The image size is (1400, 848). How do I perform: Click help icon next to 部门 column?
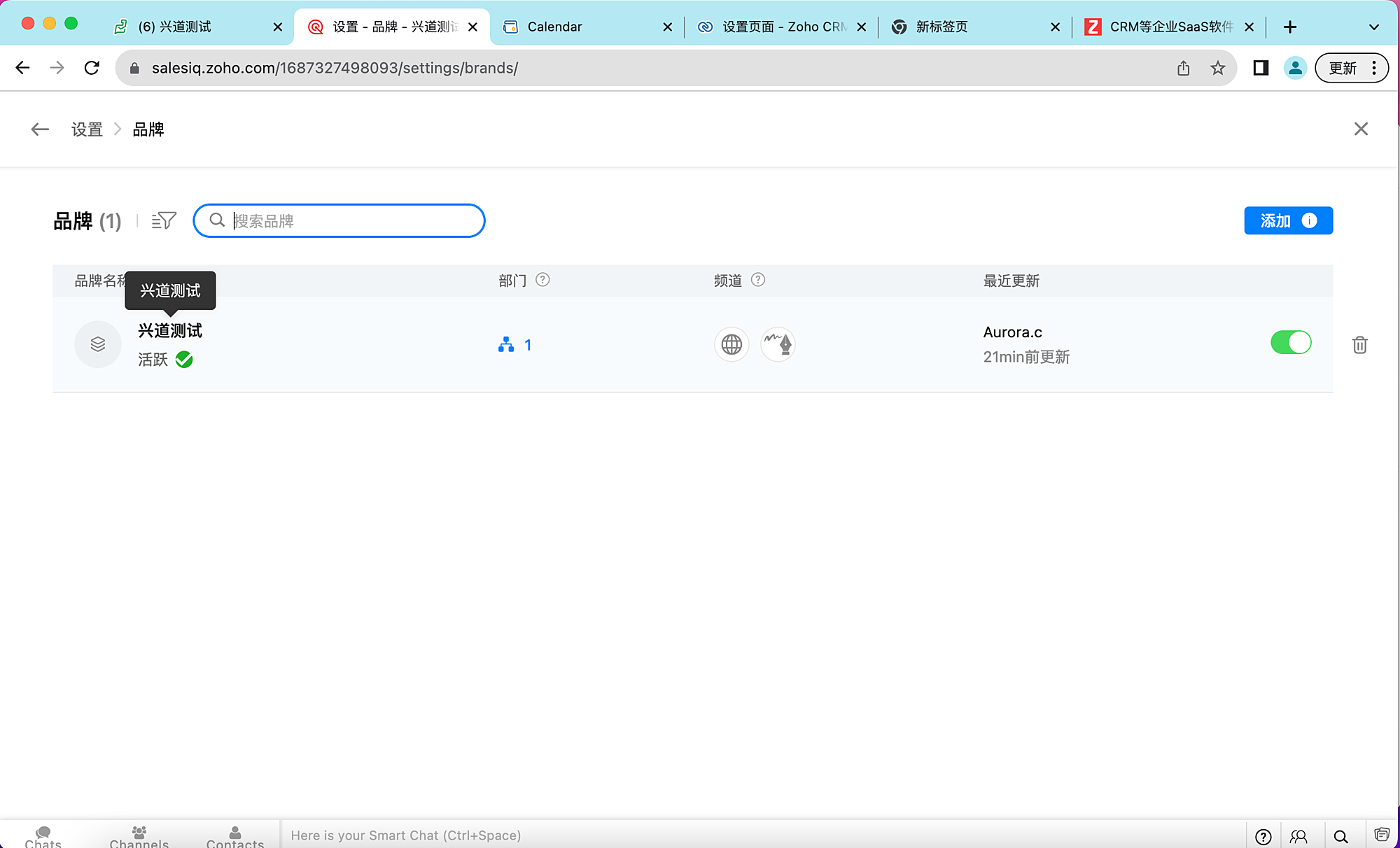542,280
